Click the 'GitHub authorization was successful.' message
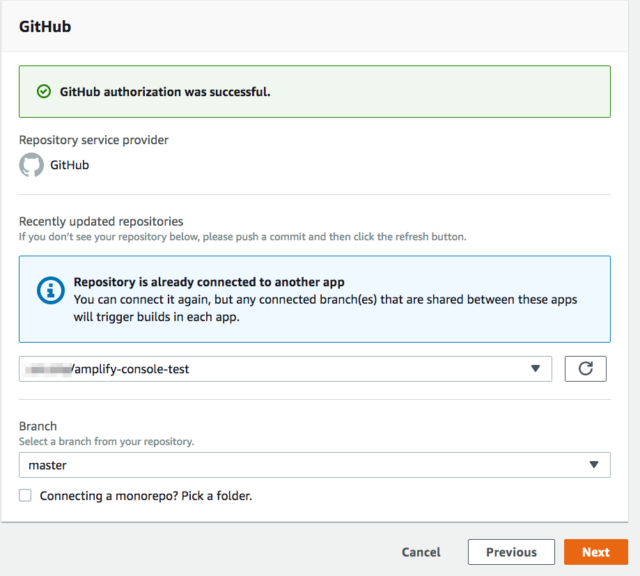The image size is (640, 576). click(165, 92)
